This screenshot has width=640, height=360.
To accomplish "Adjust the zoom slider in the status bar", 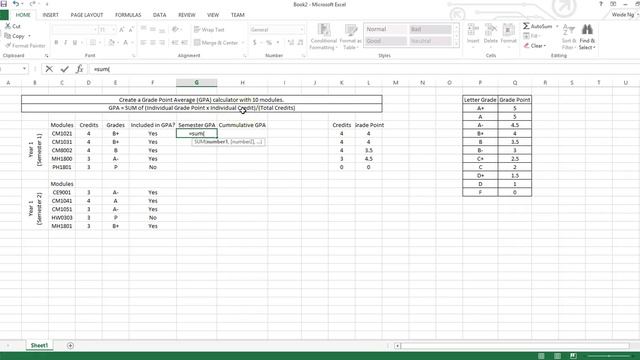I will click(x=609, y=356).
